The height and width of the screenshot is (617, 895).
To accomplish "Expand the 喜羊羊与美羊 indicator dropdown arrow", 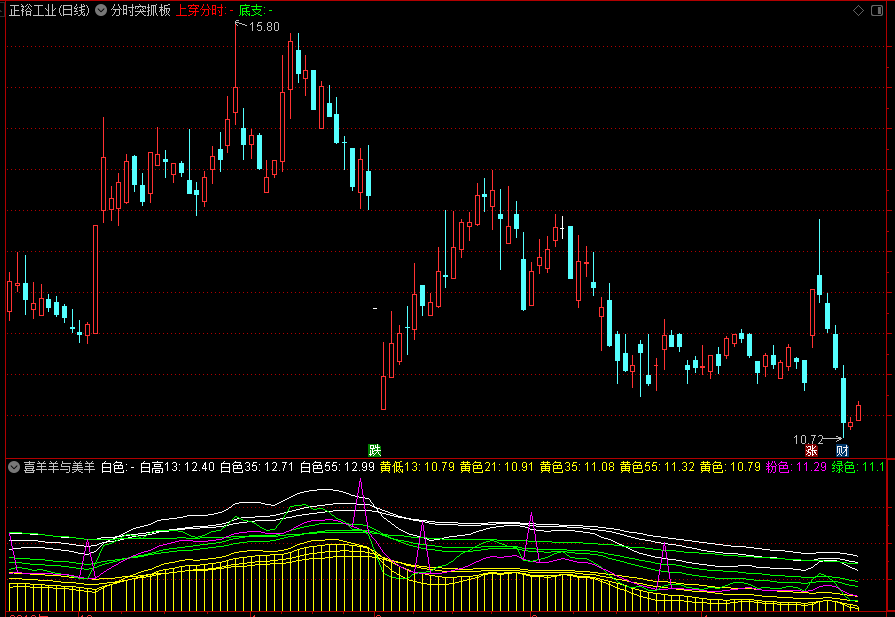I will [14, 467].
